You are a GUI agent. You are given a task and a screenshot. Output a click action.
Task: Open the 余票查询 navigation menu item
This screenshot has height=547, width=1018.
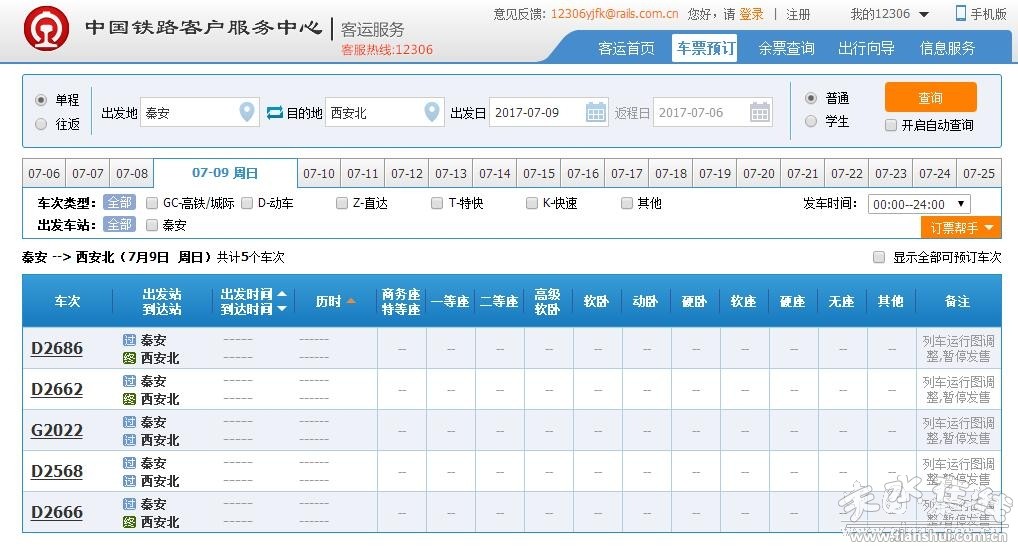pos(786,48)
